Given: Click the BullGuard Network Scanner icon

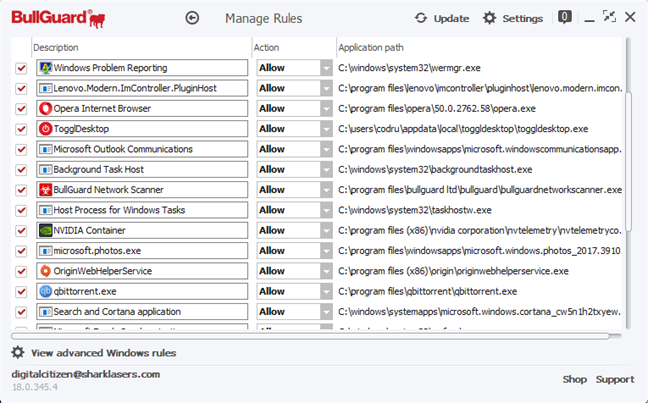Looking at the screenshot, I should click(45, 190).
